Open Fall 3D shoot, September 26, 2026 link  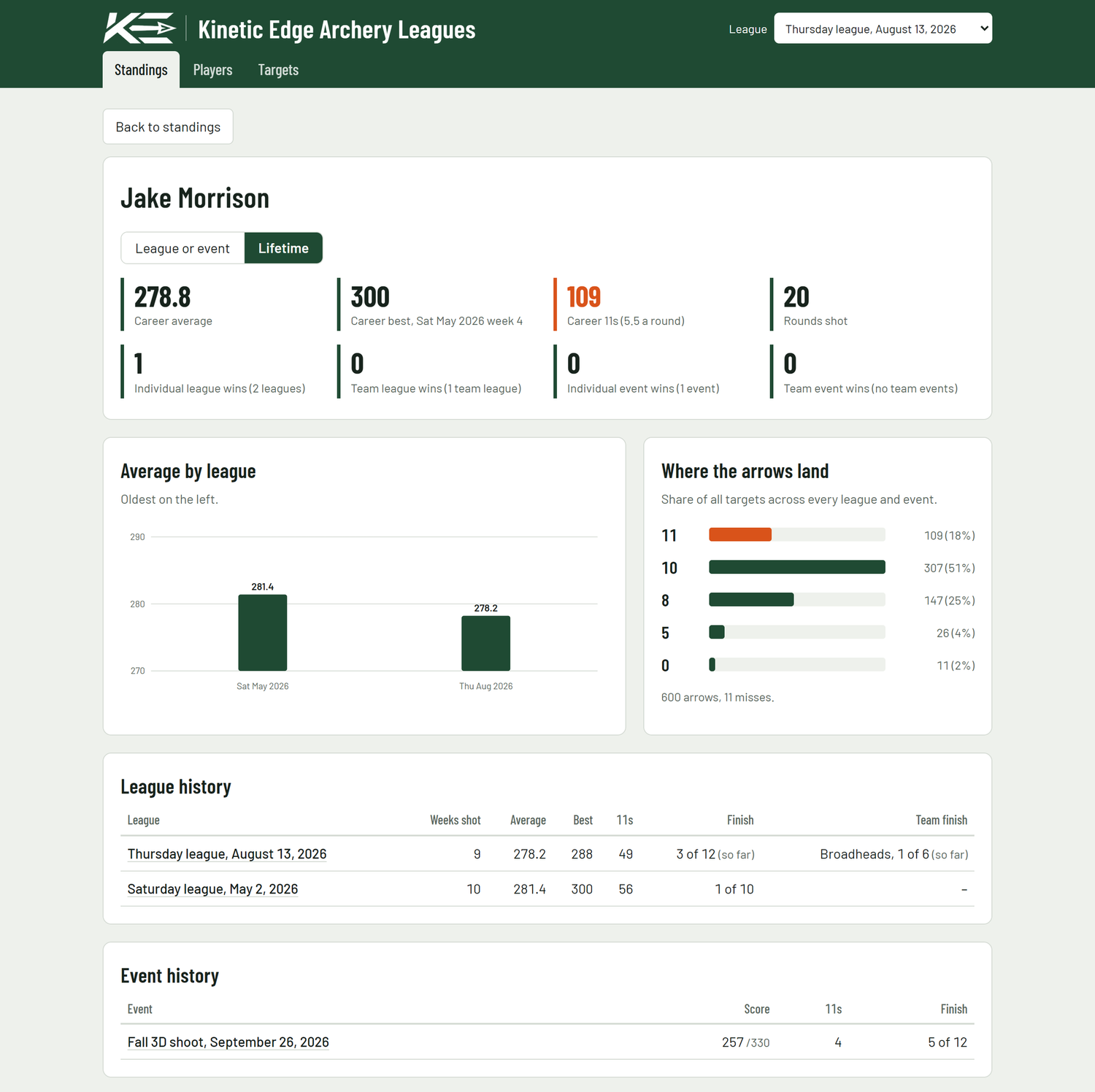tap(228, 1042)
